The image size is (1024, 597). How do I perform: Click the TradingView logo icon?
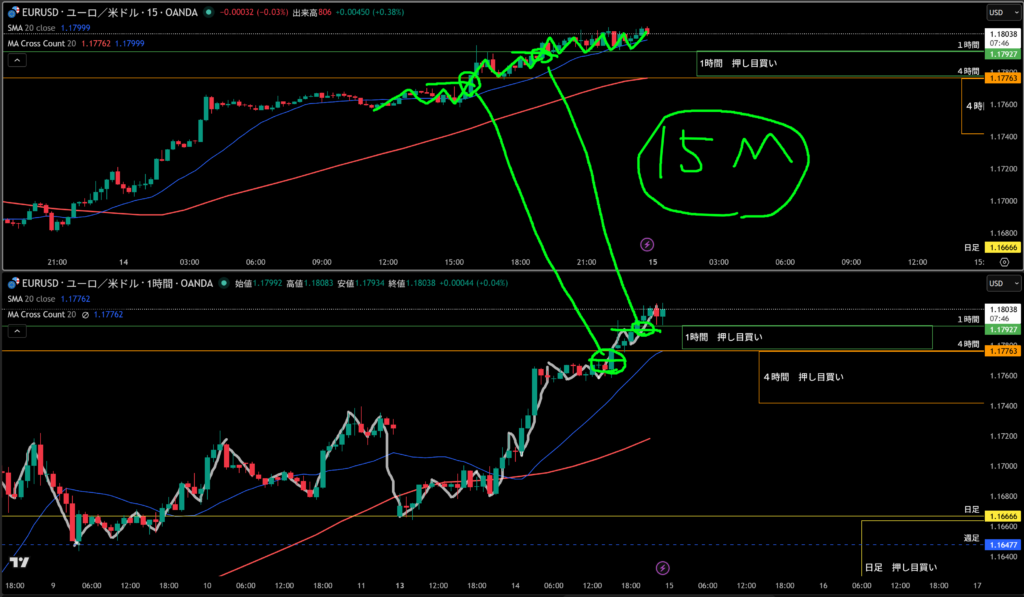[x=17, y=565]
